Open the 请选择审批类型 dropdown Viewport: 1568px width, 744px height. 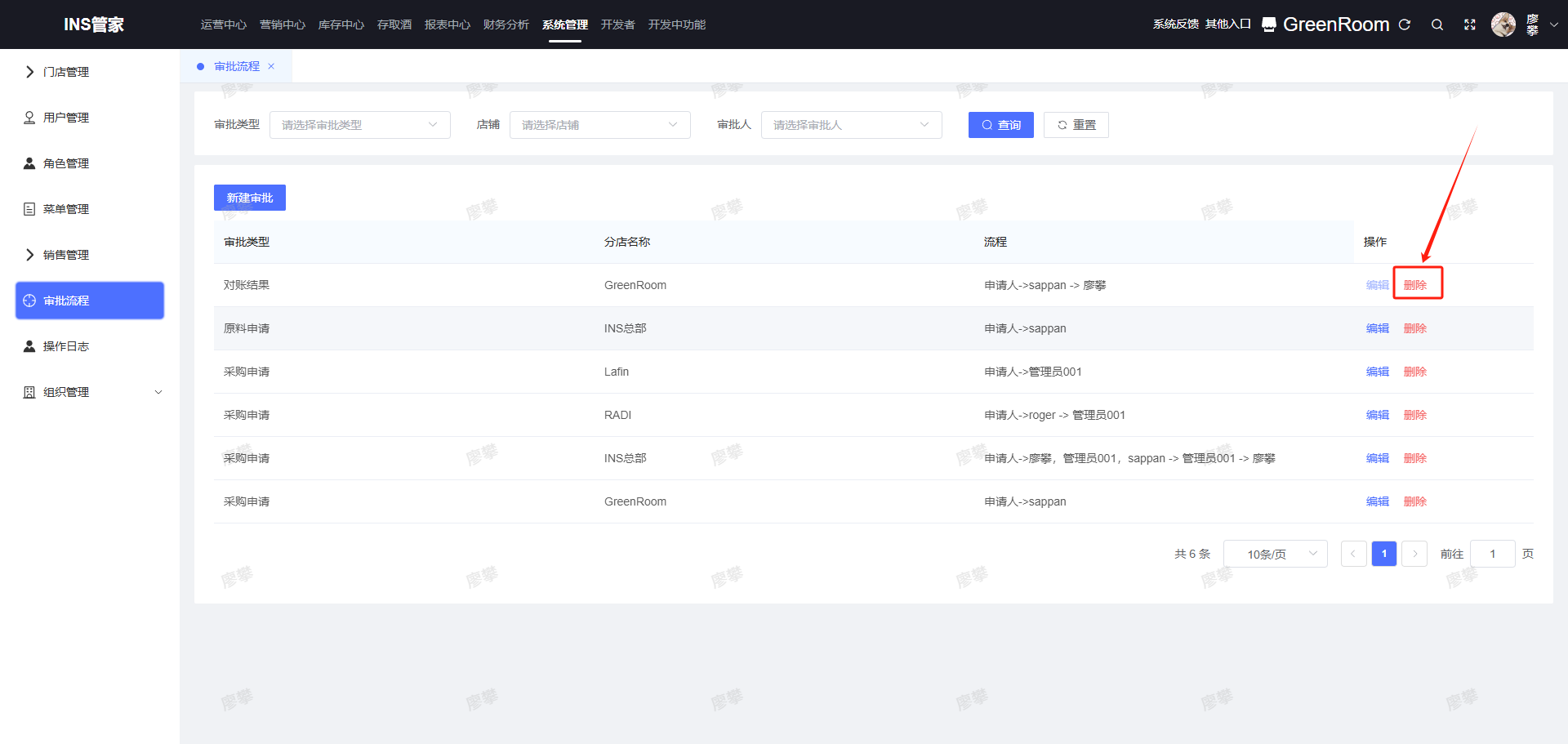click(360, 125)
